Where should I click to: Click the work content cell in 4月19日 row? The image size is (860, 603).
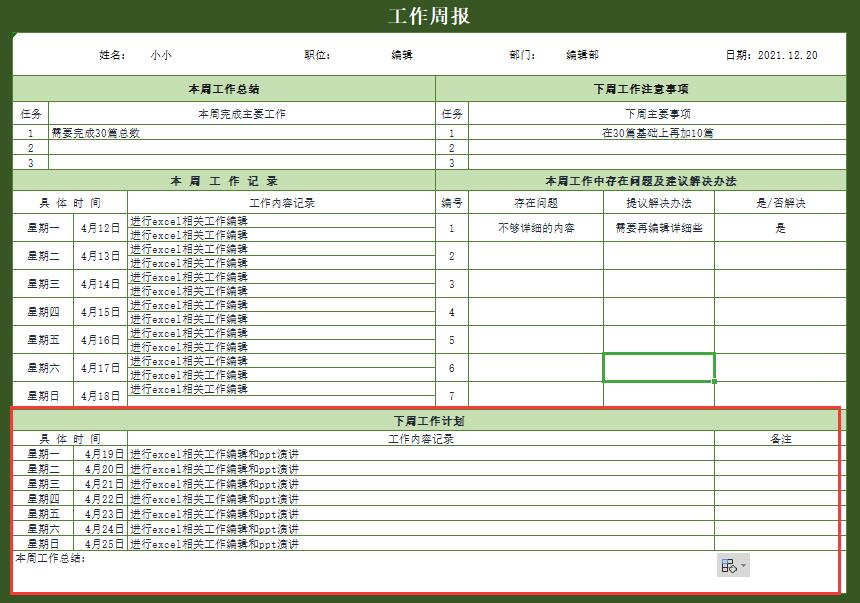[x=421, y=454]
